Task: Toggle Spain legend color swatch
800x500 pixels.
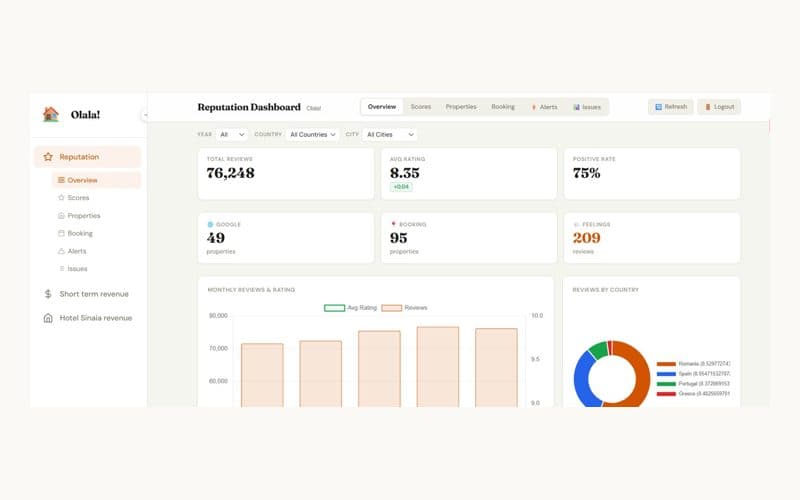Action: click(666, 374)
